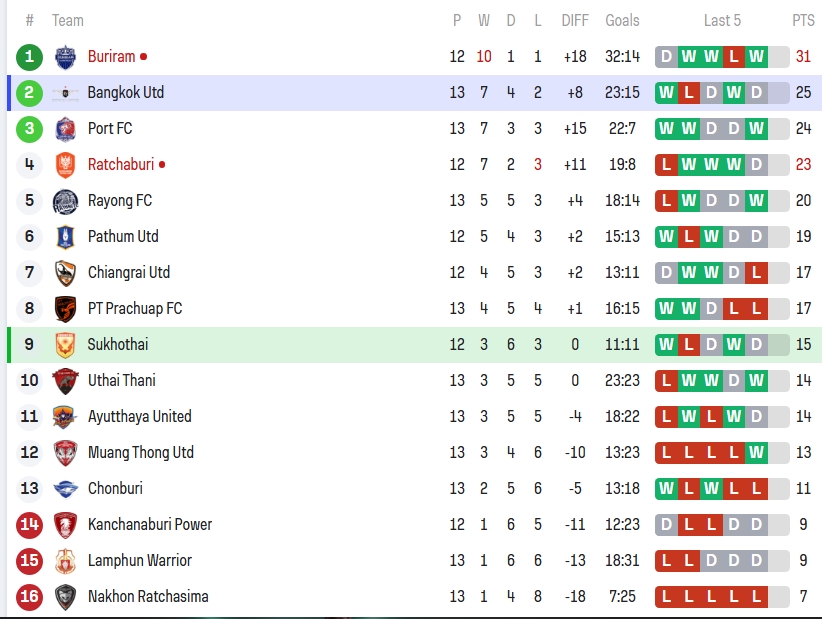Click the Rayong FC team badge

[x=65, y=201]
